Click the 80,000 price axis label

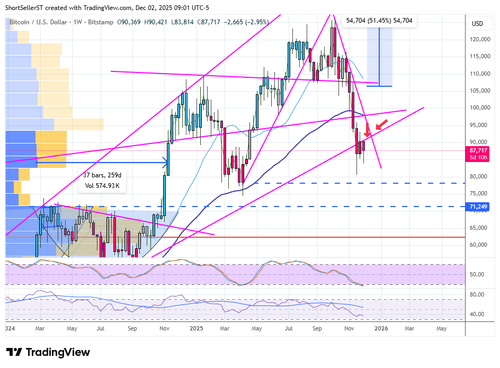(479, 176)
